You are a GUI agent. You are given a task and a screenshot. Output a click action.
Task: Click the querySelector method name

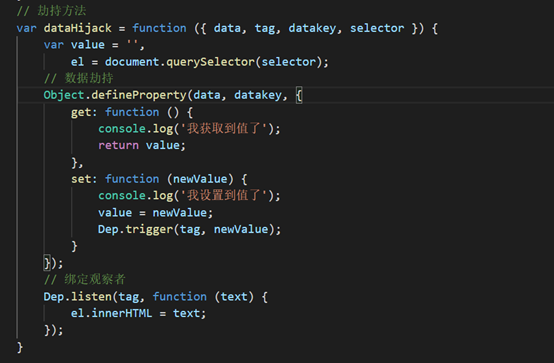point(211,62)
